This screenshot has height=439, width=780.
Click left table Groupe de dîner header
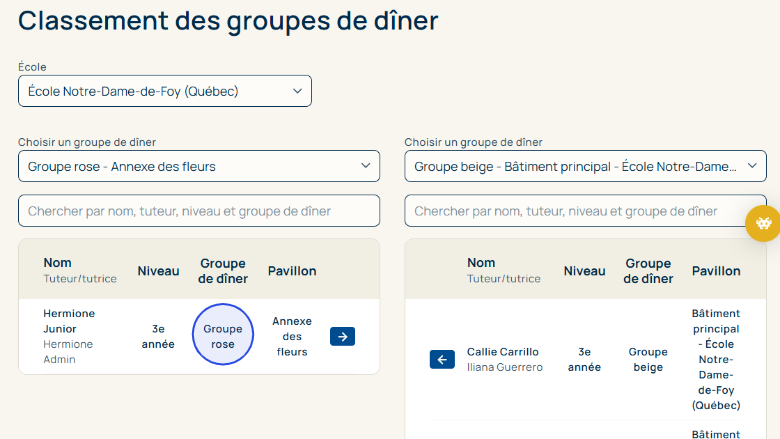(x=223, y=270)
